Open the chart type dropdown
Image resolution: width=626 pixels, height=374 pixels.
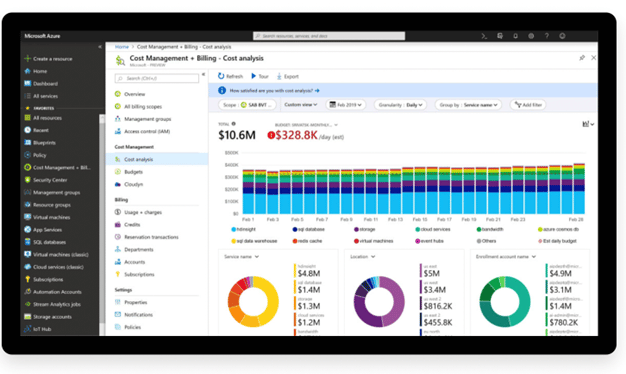[x=588, y=124]
